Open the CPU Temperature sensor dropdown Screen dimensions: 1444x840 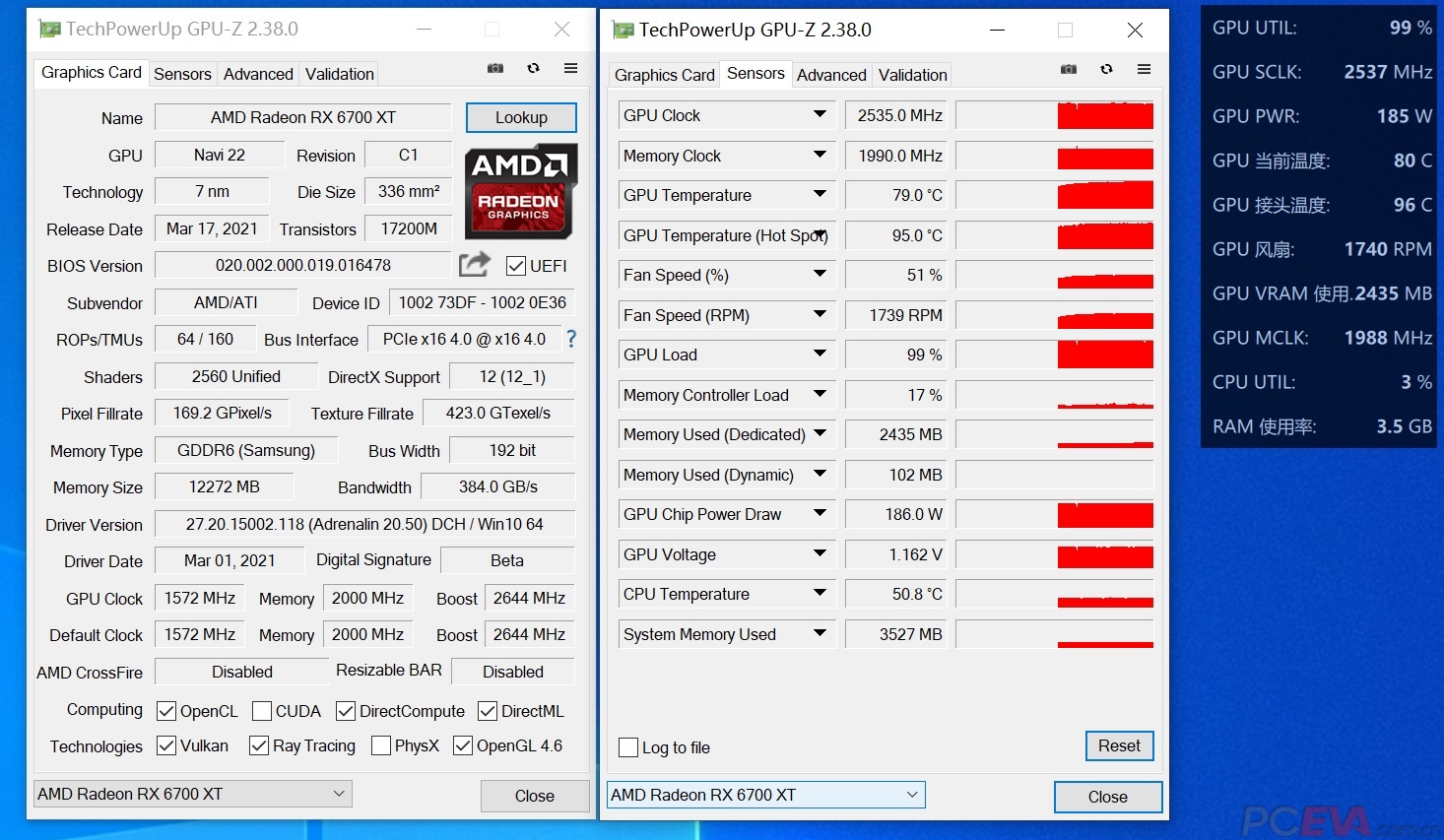820,593
